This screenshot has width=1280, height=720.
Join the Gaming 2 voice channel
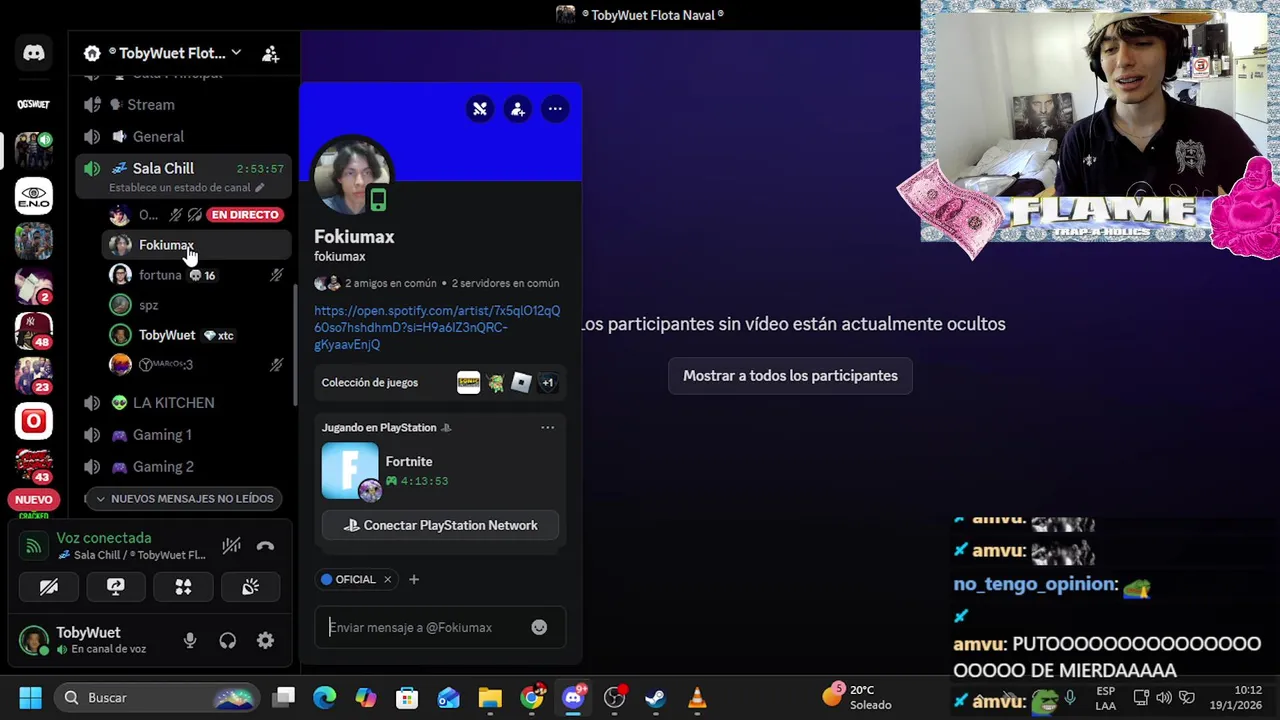point(184,466)
